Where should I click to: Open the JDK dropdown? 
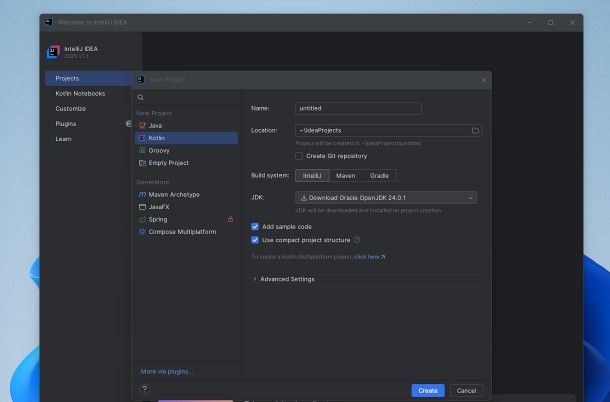[385, 198]
